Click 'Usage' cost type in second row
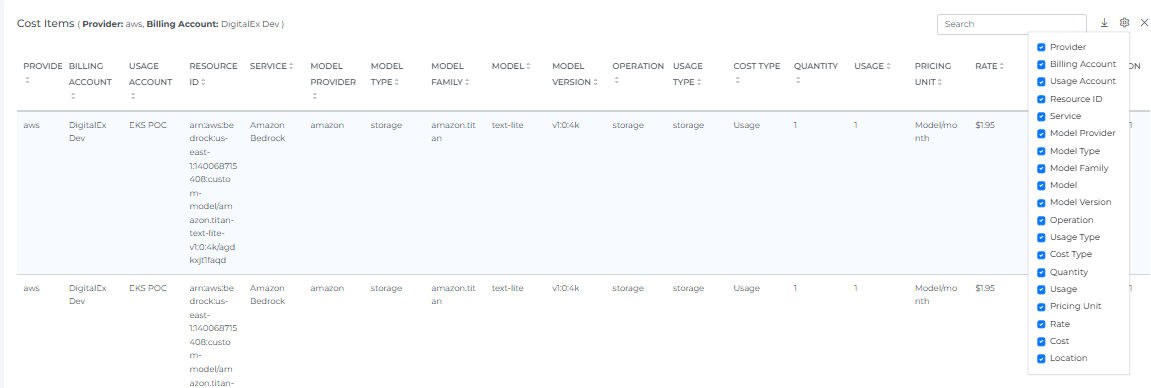1151x388 pixels. tap(746, 288)
